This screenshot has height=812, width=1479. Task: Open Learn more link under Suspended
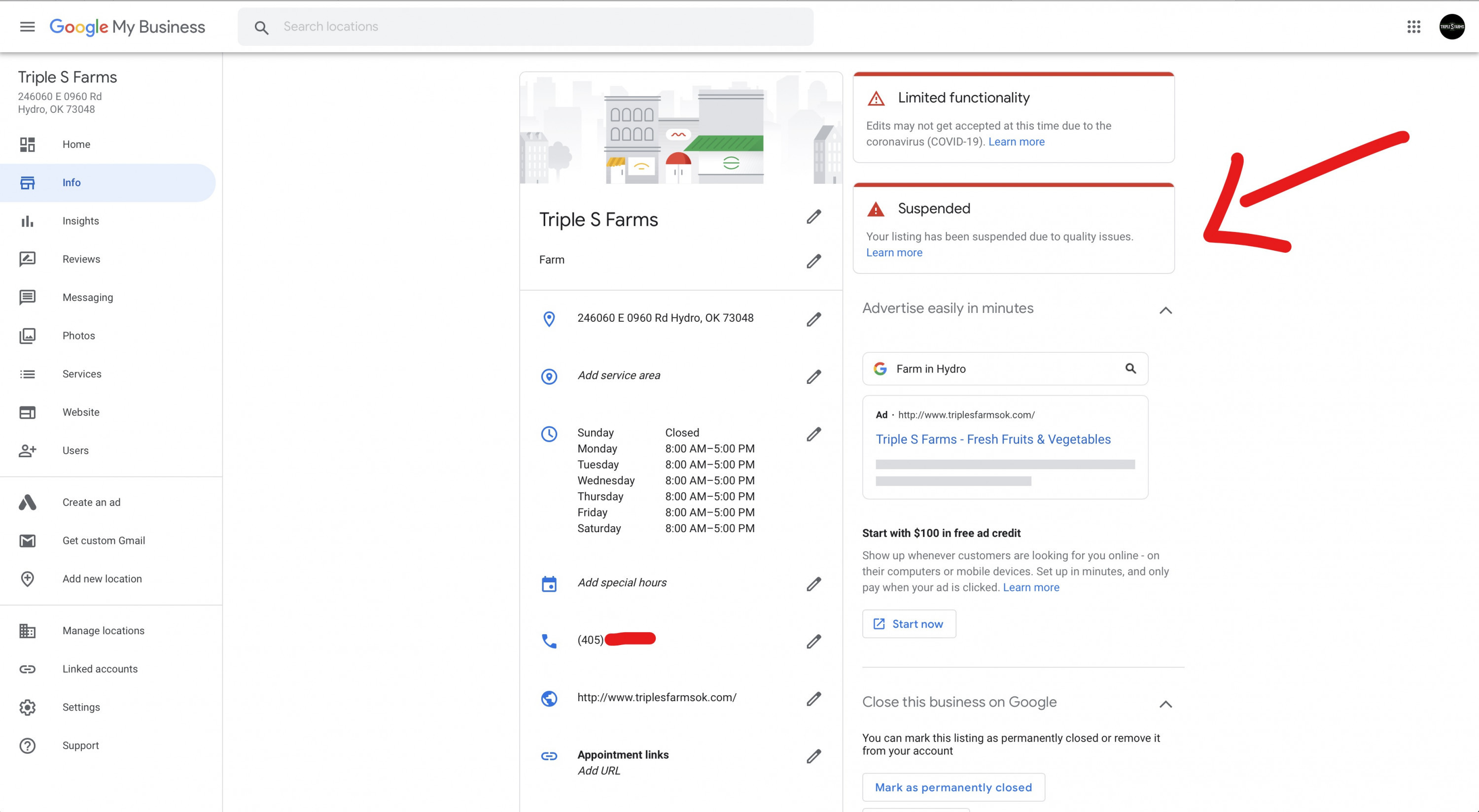point(894,252)
